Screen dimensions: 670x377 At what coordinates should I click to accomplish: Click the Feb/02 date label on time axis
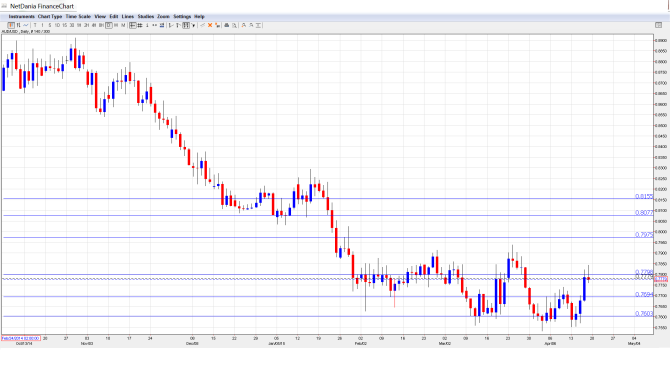361,343
